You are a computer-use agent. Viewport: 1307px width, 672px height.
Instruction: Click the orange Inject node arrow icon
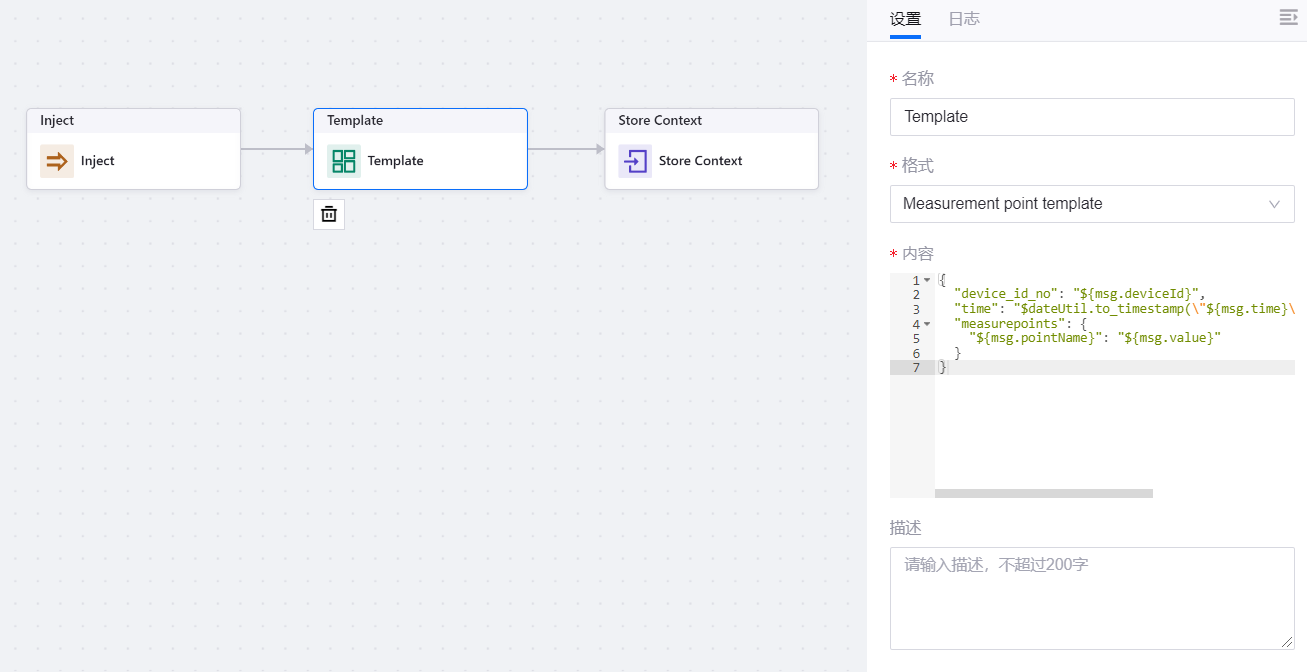coord(57,161)
